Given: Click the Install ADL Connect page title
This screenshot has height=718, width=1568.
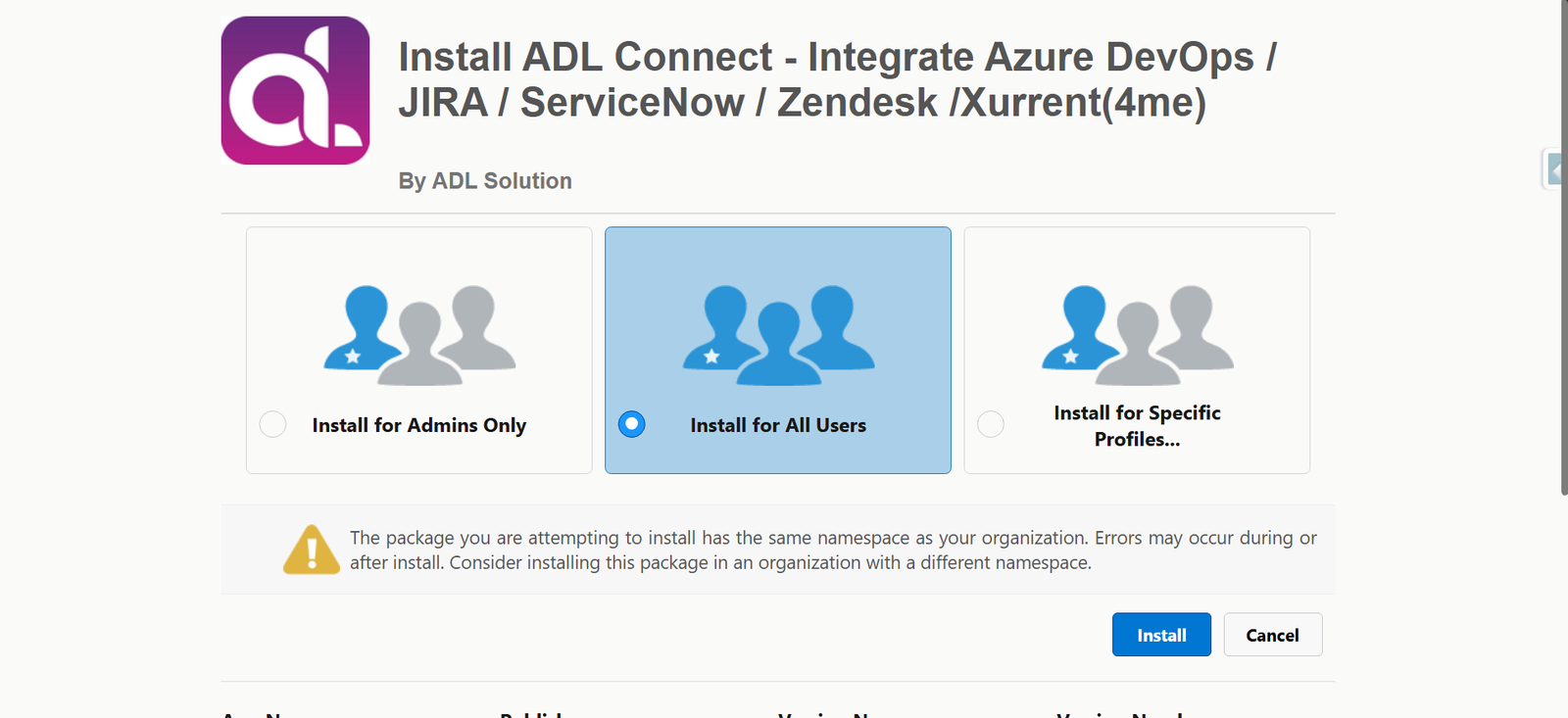Looking at the screenshot, I should coord(837,79).
